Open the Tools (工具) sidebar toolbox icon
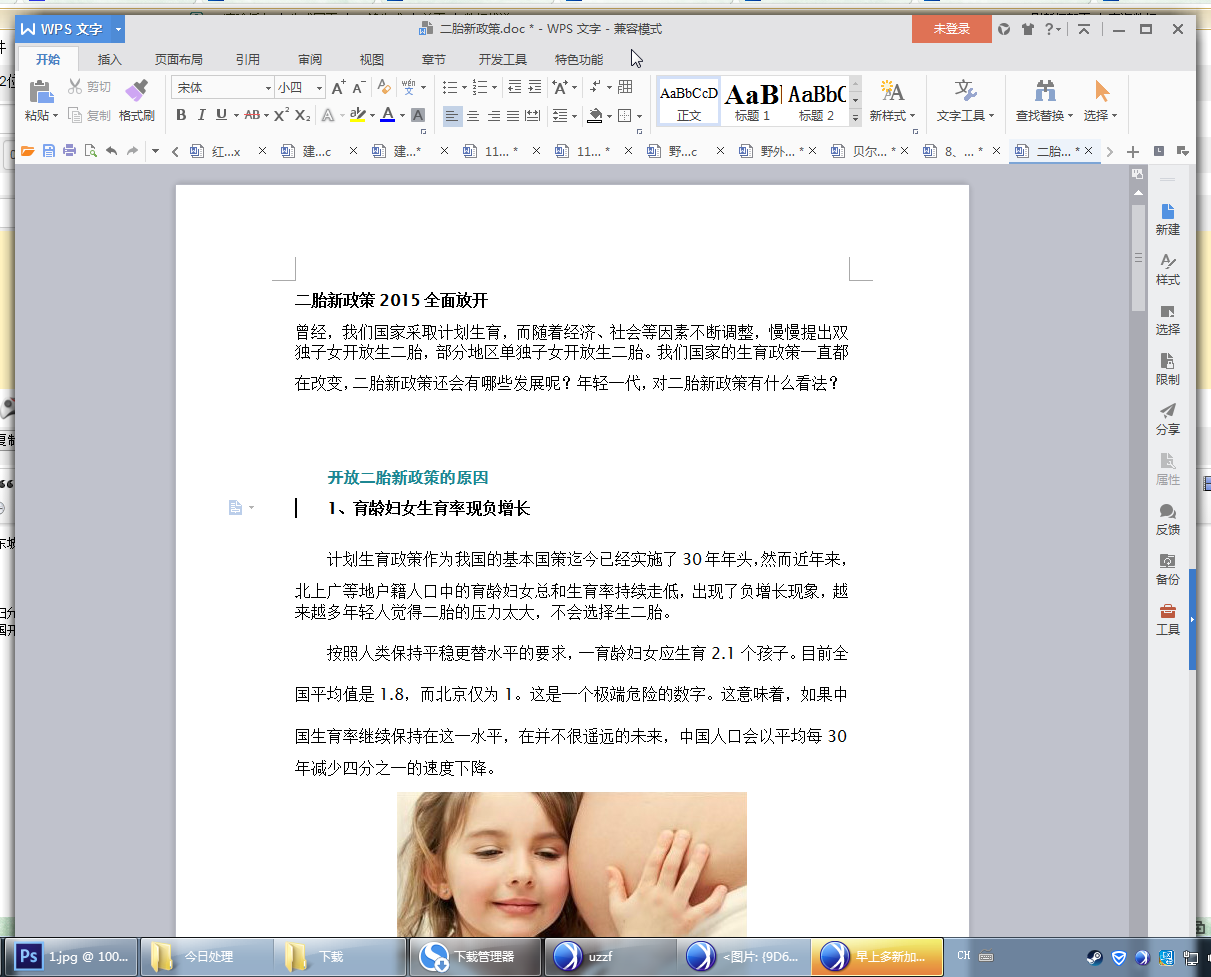 tap(1167, 619)
